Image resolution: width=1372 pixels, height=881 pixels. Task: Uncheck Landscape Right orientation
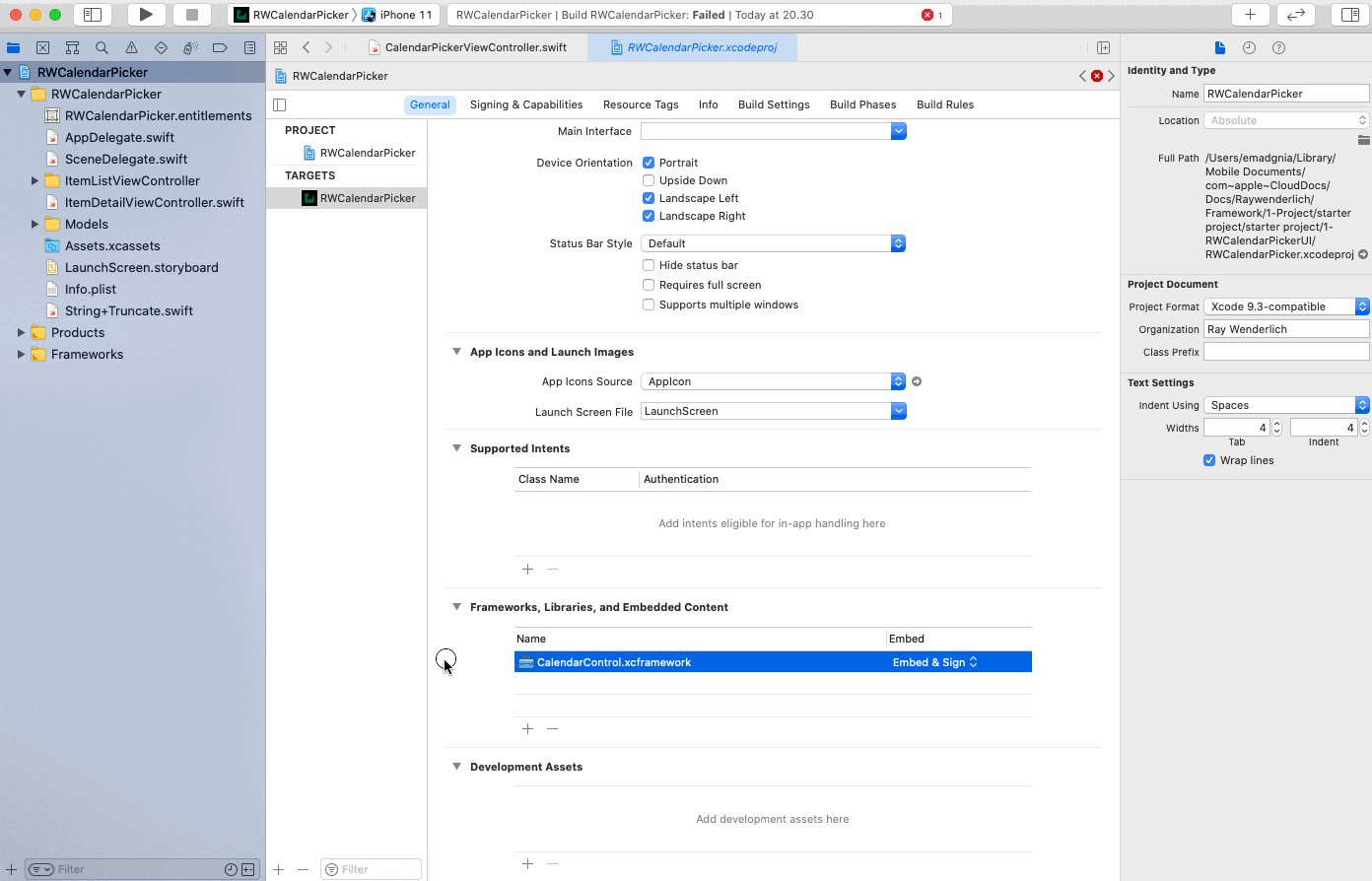(x=649, y=216)
